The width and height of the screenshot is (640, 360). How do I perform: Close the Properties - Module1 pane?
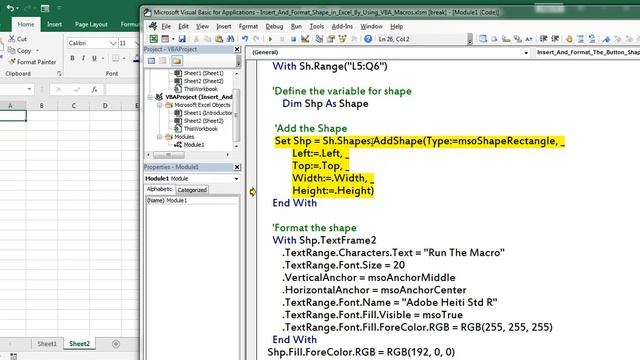click(x=237, y=167)
